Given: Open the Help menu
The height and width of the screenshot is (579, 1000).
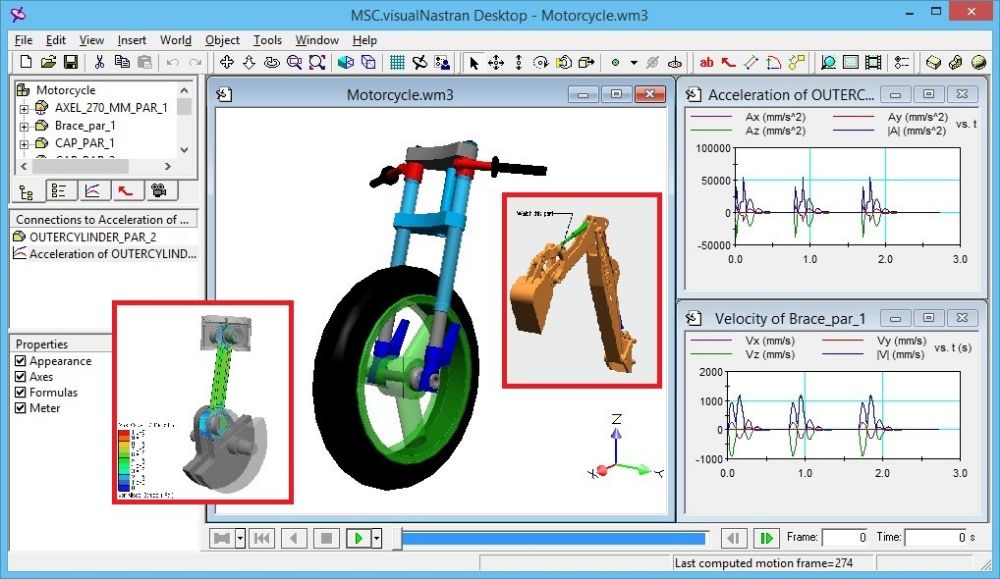Looking at the screenshot, I should [365, 40].
